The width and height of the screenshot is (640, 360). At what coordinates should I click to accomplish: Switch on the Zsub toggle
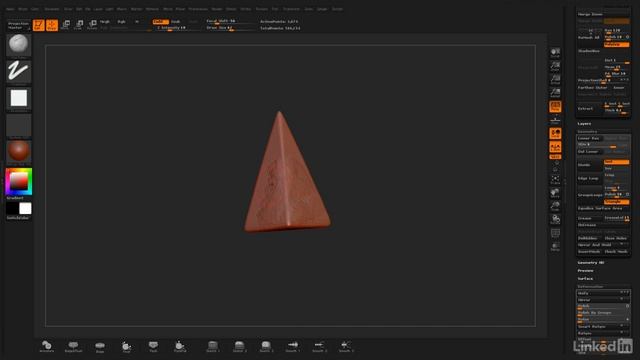[x=176, y=22]
